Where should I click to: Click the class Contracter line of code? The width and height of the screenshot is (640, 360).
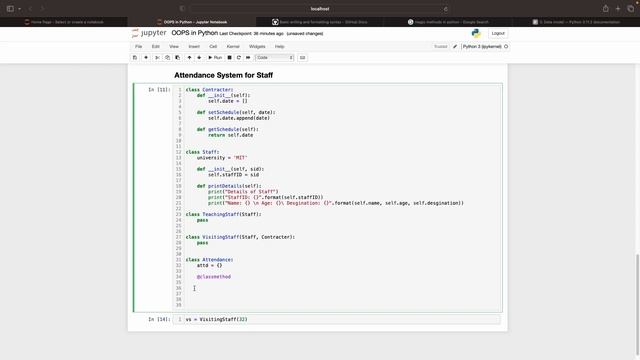point(209,89)
